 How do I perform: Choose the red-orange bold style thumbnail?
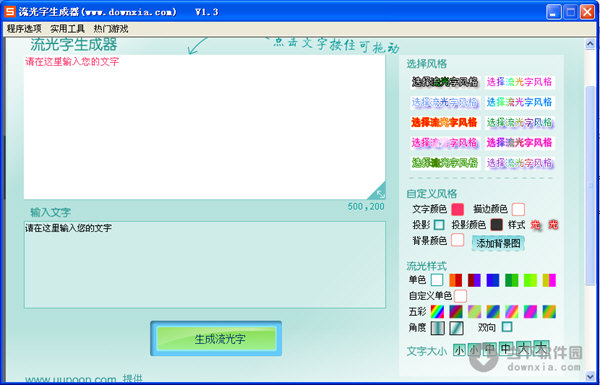coord(445,122)
